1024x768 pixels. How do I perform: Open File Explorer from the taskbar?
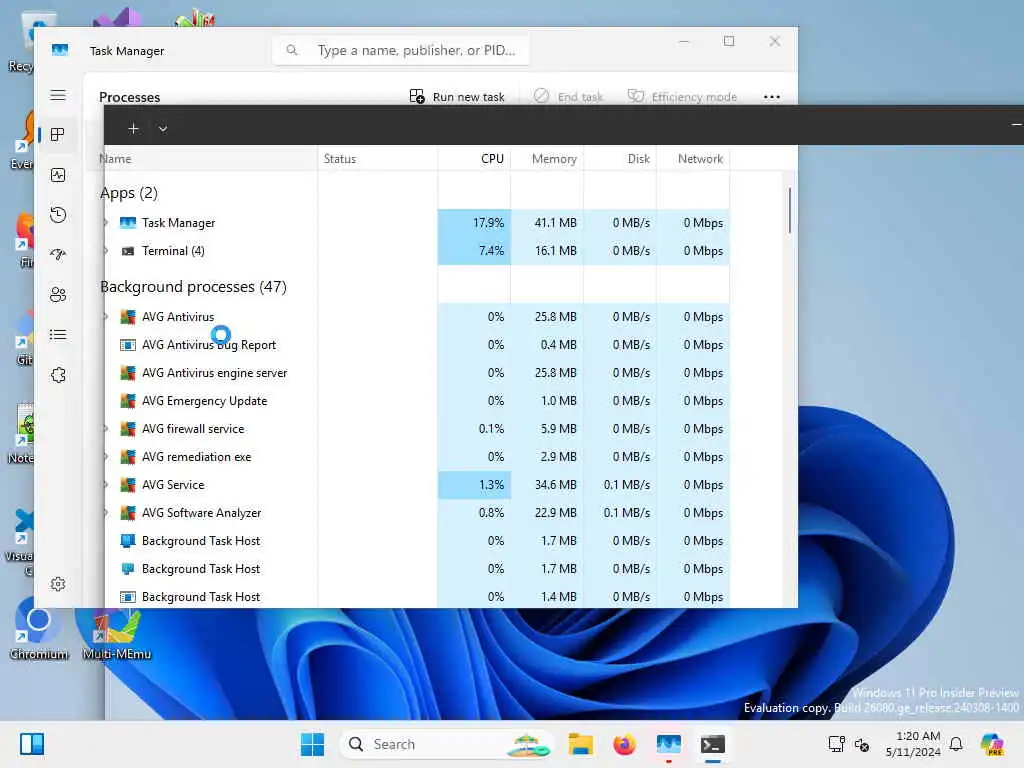[581, 744]
